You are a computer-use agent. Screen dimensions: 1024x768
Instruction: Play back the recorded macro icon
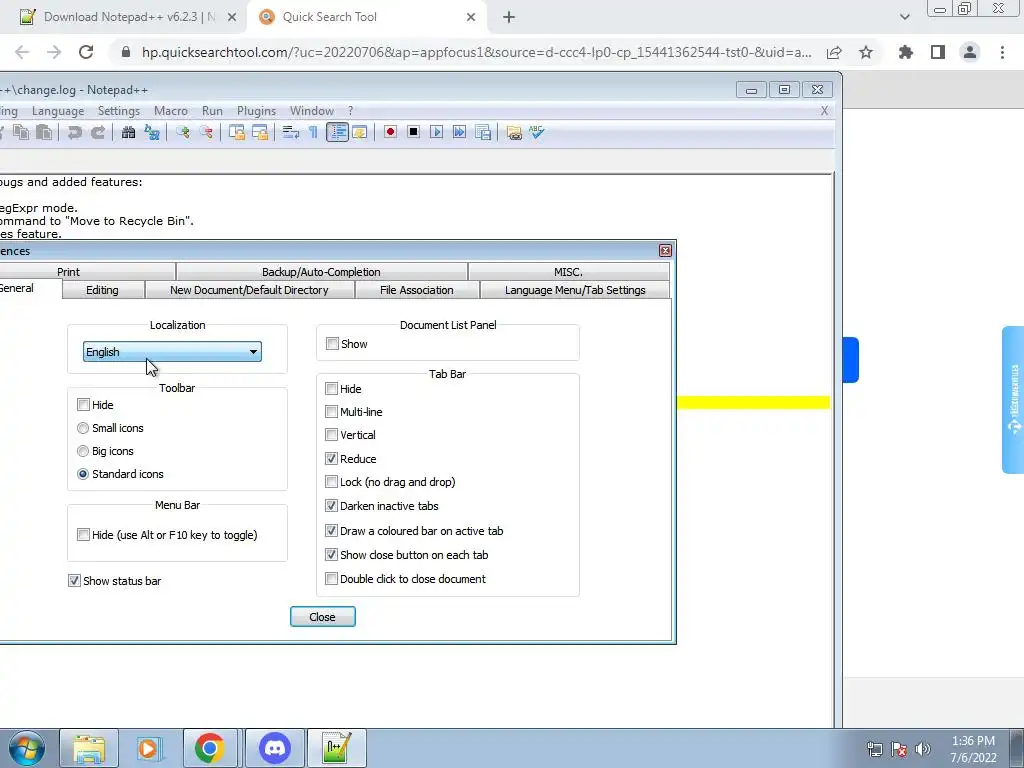click(x=436, y=133)
